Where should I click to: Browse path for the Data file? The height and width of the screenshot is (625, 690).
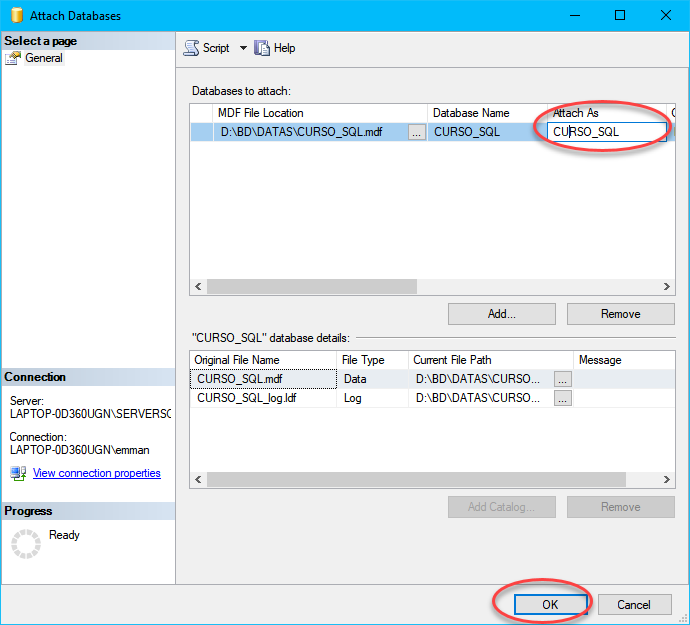563,379
